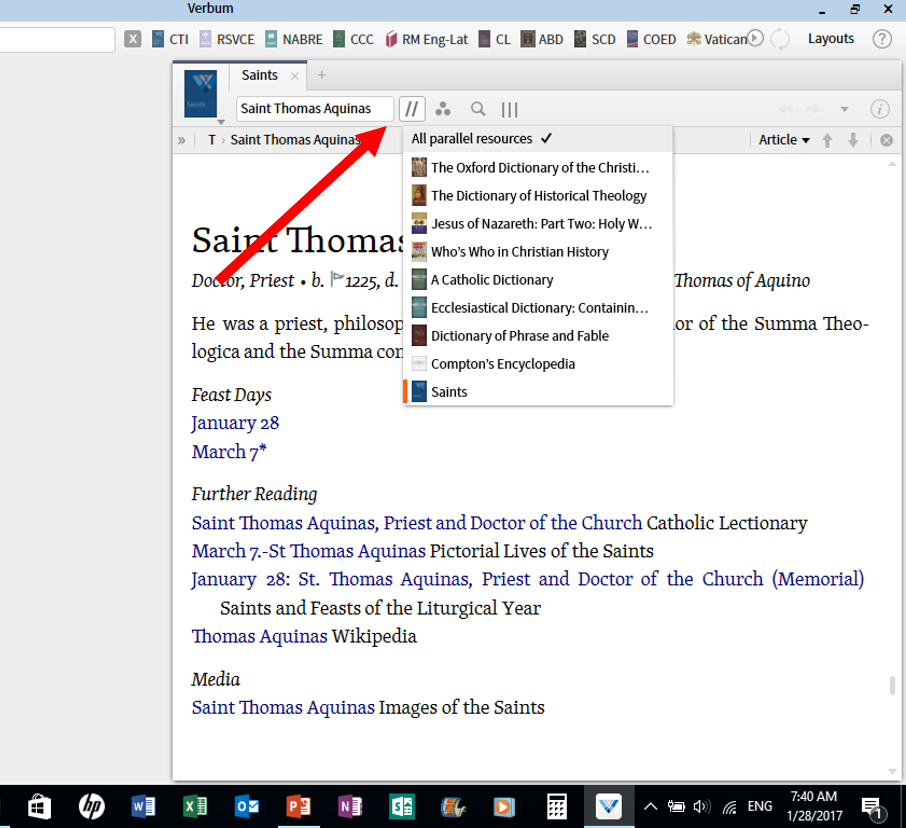Choose Compton's Encyclopedia
Image resolution: width=906 pixels, height=828 pixels.
click(538, 364)
